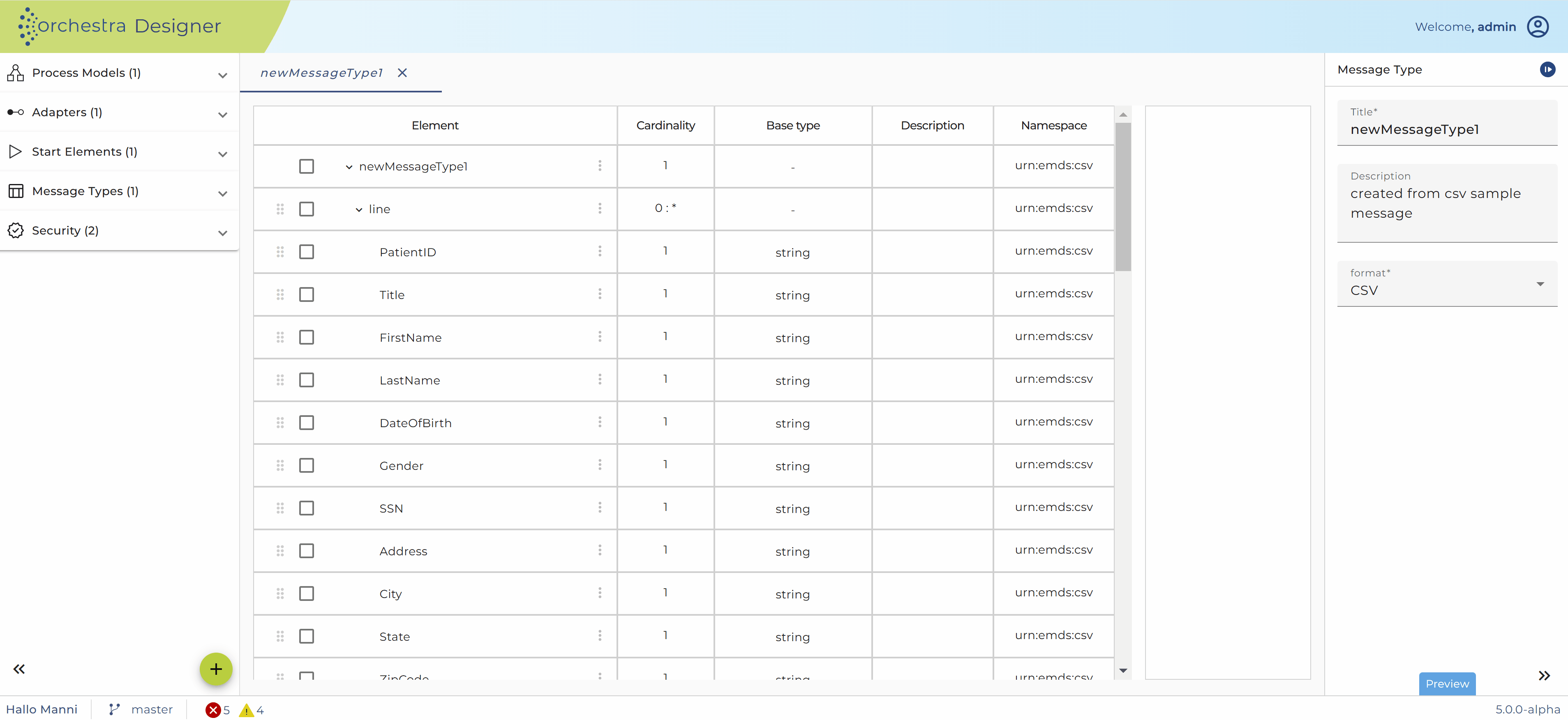Collapse the right properties panel chevrons
The height and width of the screenshot is (720, 1568).
coord(1544,676)
